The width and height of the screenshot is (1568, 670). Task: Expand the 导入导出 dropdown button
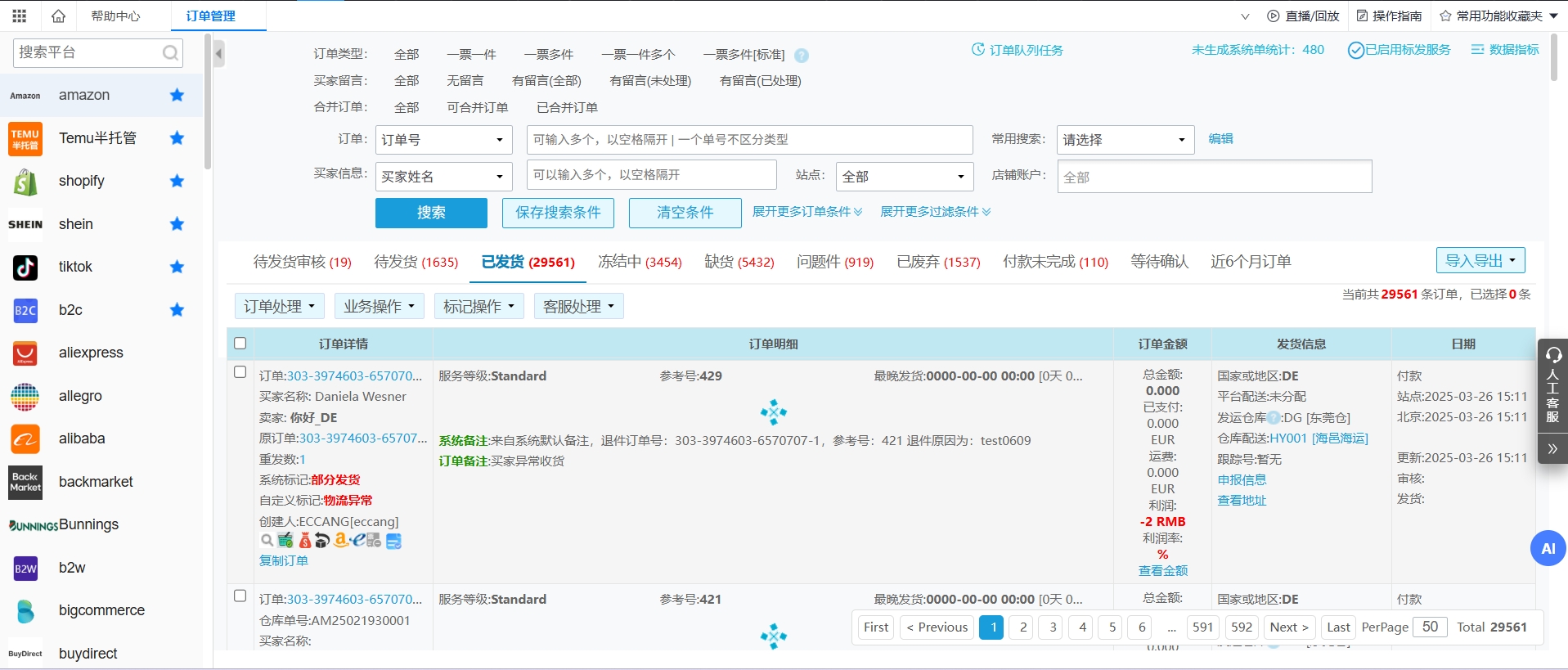tap(1480, 261)
